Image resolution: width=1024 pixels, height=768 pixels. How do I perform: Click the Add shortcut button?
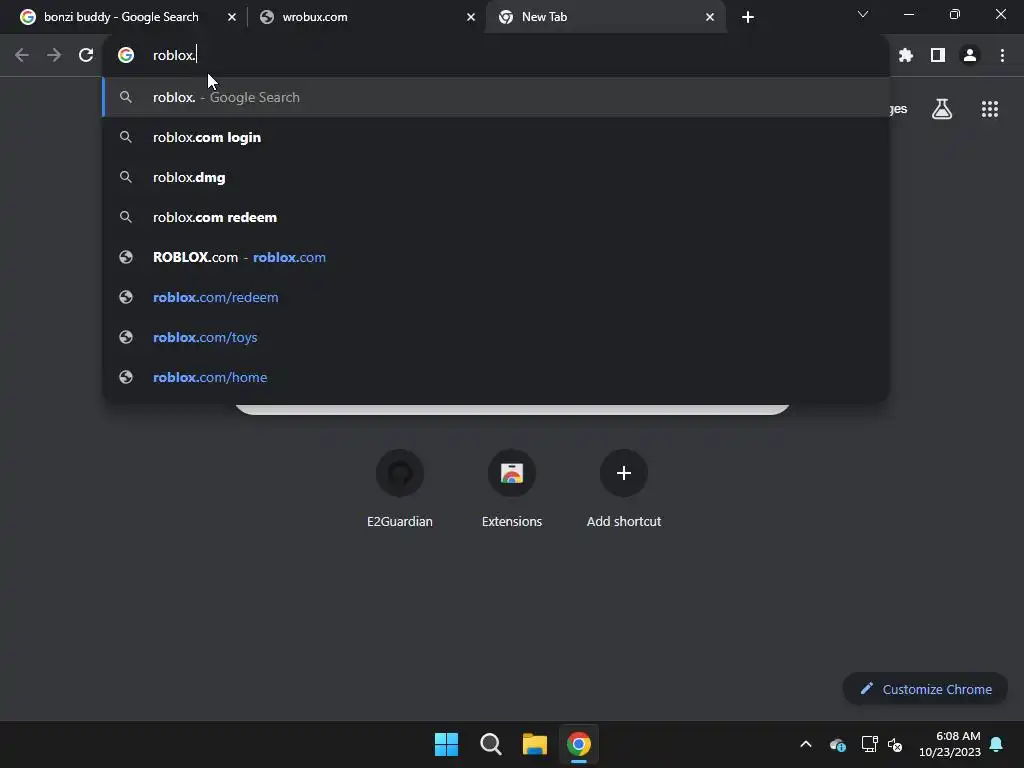[x=624, y=488]
